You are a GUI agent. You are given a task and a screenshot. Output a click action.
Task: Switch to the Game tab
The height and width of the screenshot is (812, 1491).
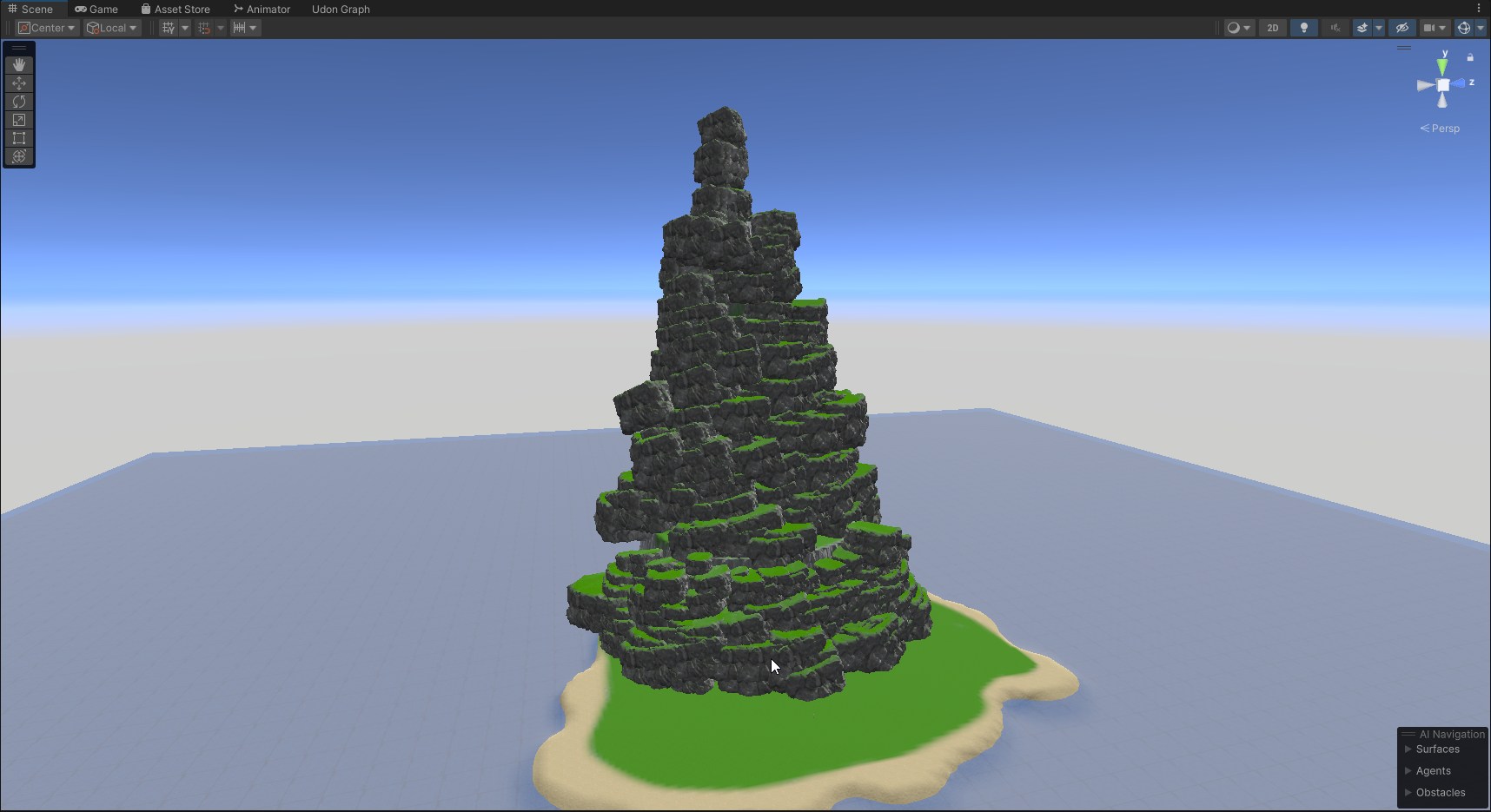96,9
